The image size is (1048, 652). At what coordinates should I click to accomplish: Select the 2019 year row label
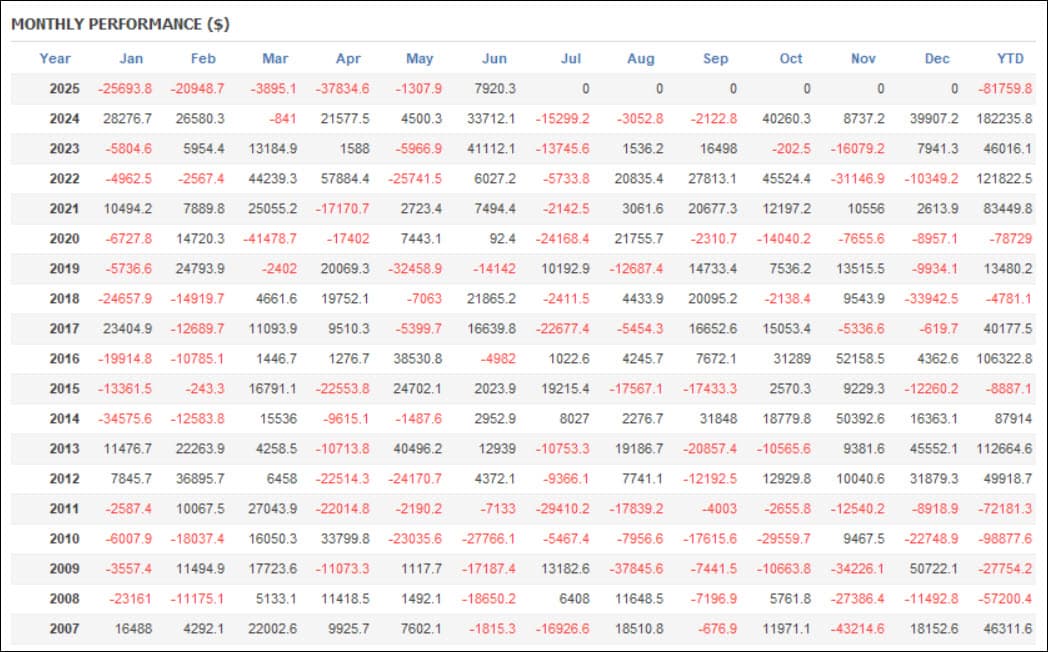pos(64,269)
